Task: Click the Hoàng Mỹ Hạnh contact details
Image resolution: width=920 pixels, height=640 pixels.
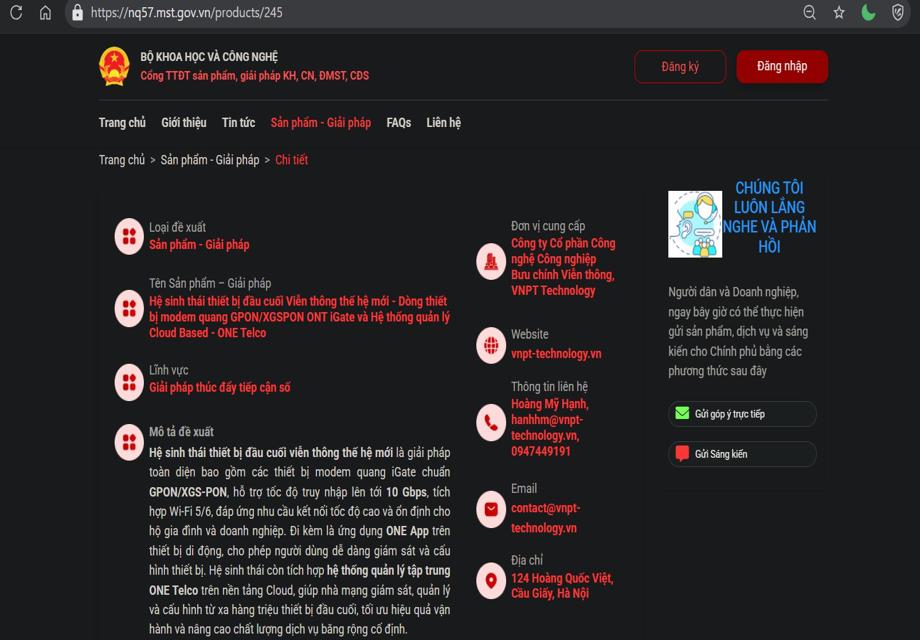Action: pos(550,428)
